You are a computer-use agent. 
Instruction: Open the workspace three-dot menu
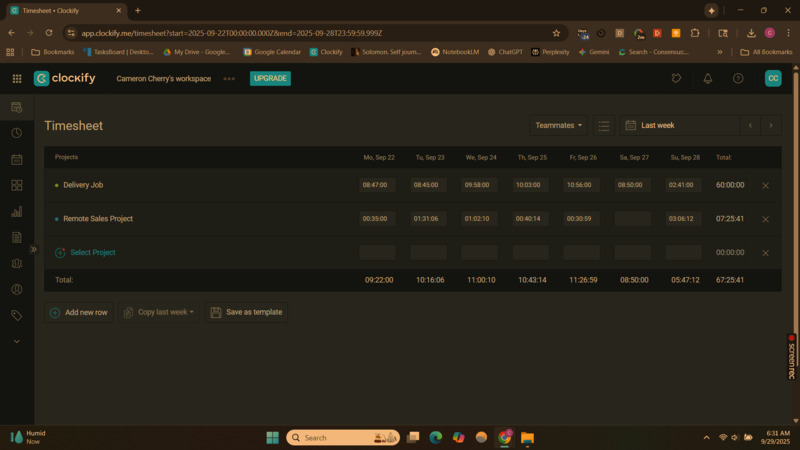click(229, 78)
